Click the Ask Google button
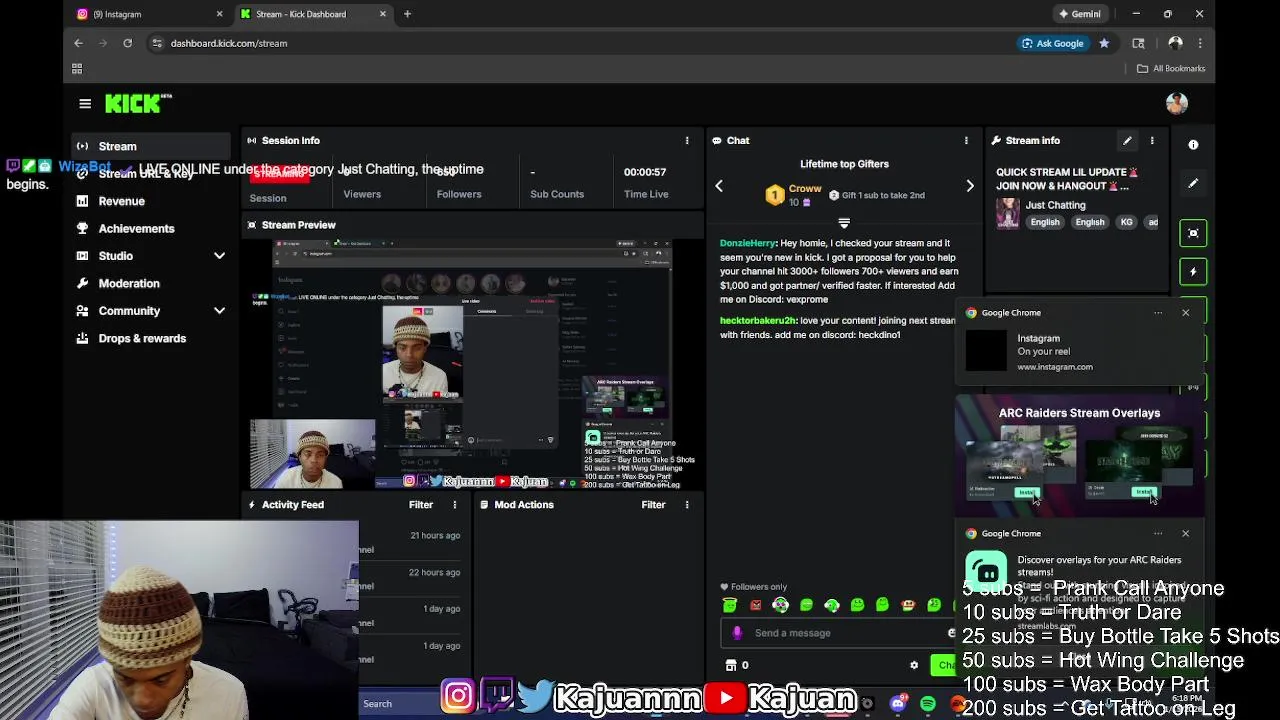 [1052, 43]
